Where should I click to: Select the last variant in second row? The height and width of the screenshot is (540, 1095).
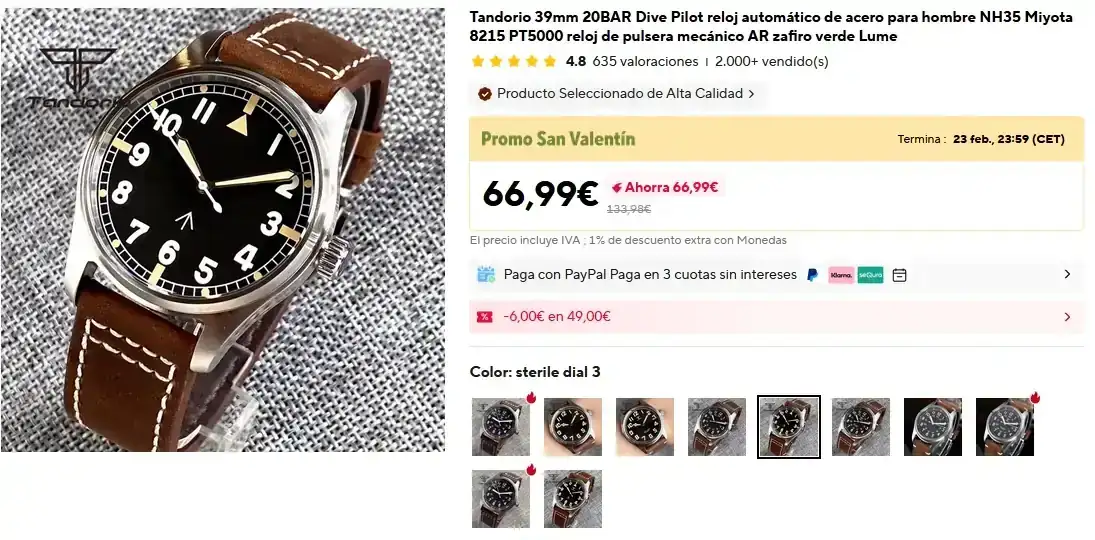click(573, 499)
